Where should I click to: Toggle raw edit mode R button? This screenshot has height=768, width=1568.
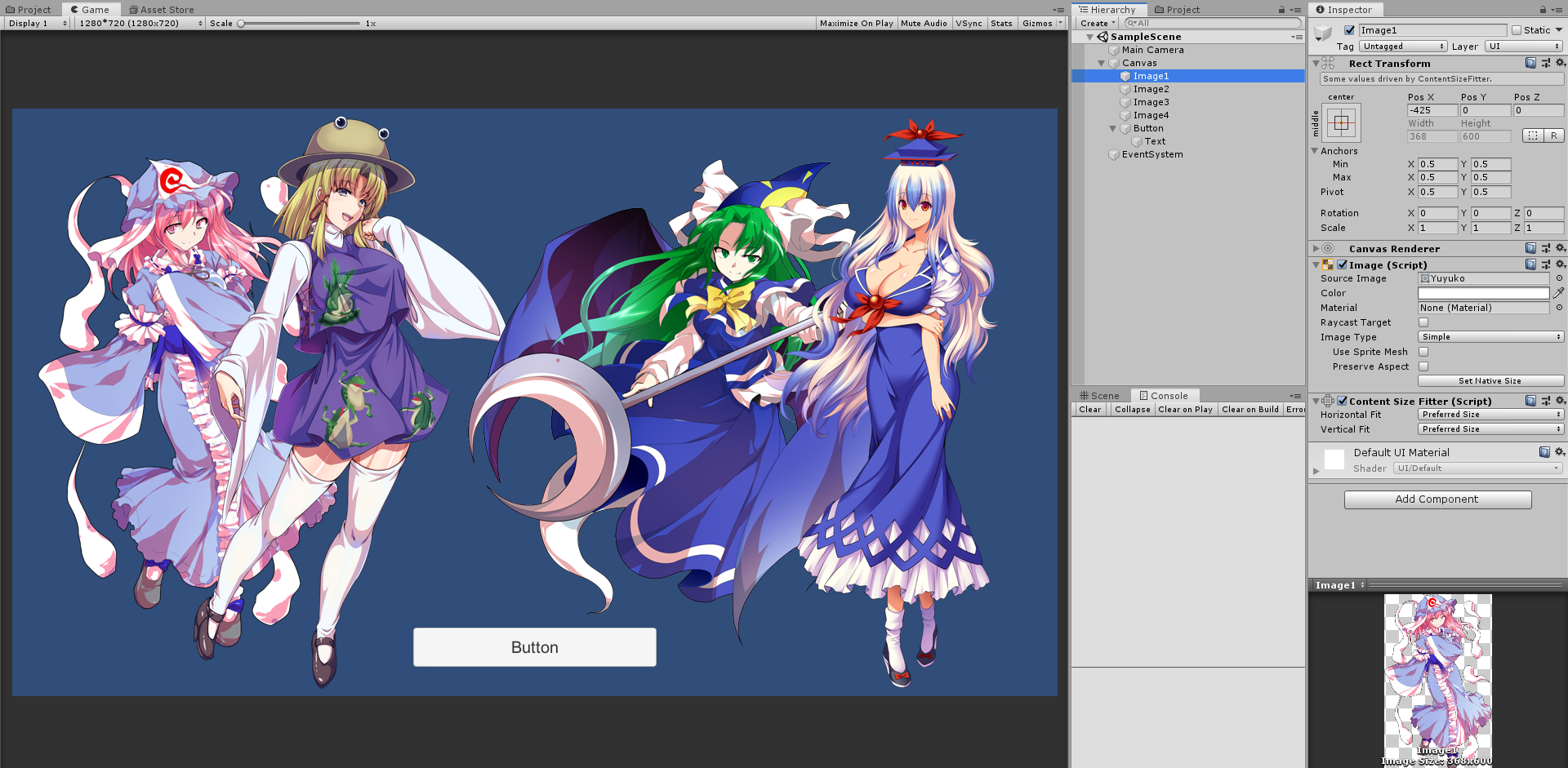(x=1554, y=135)
